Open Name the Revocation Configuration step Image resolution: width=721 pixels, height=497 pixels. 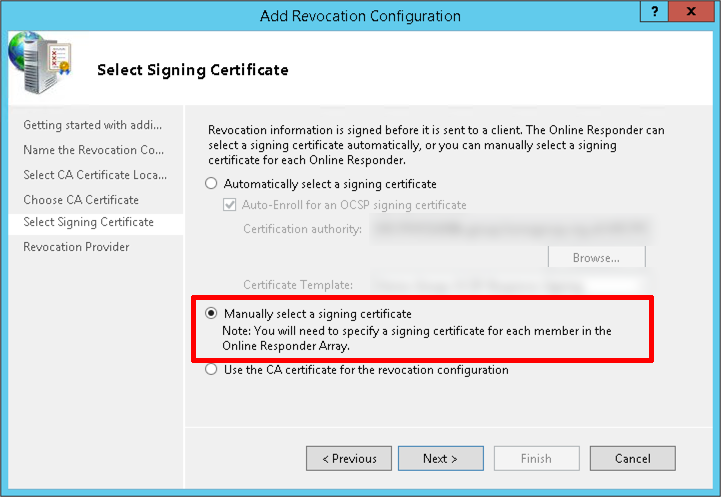pos(93,150)
